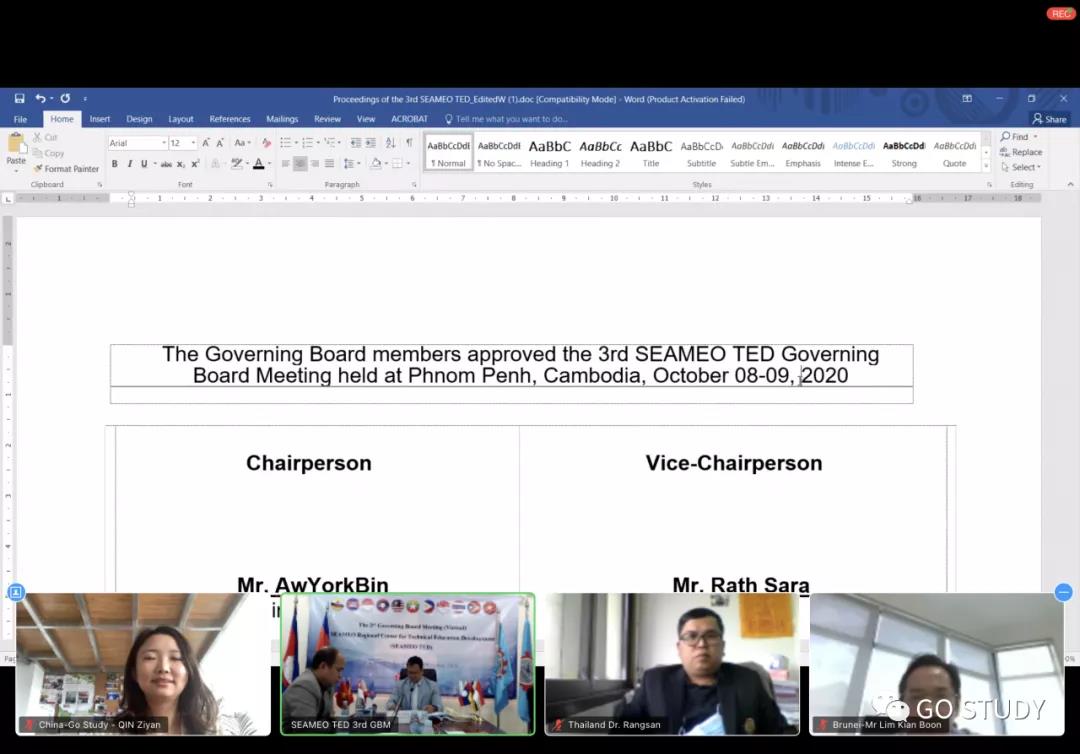
Task: Select the China-Go Study QIN Ziyan video
Action: 143,664
